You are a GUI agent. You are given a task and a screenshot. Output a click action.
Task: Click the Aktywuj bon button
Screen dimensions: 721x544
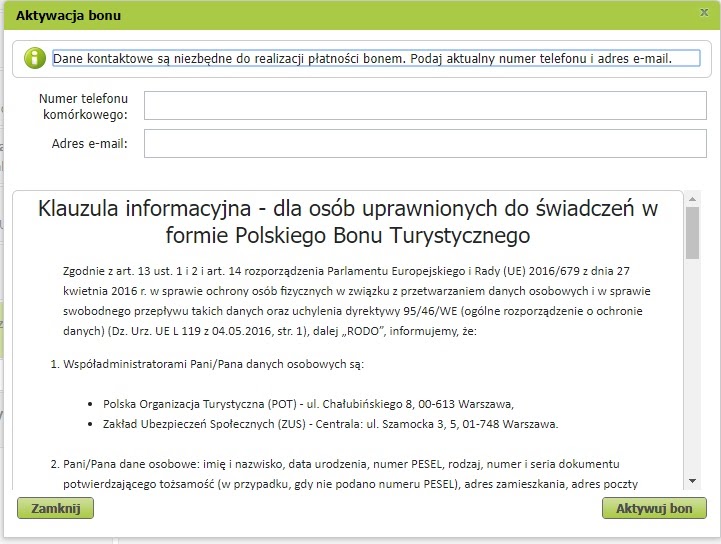[x=654, y=508]
